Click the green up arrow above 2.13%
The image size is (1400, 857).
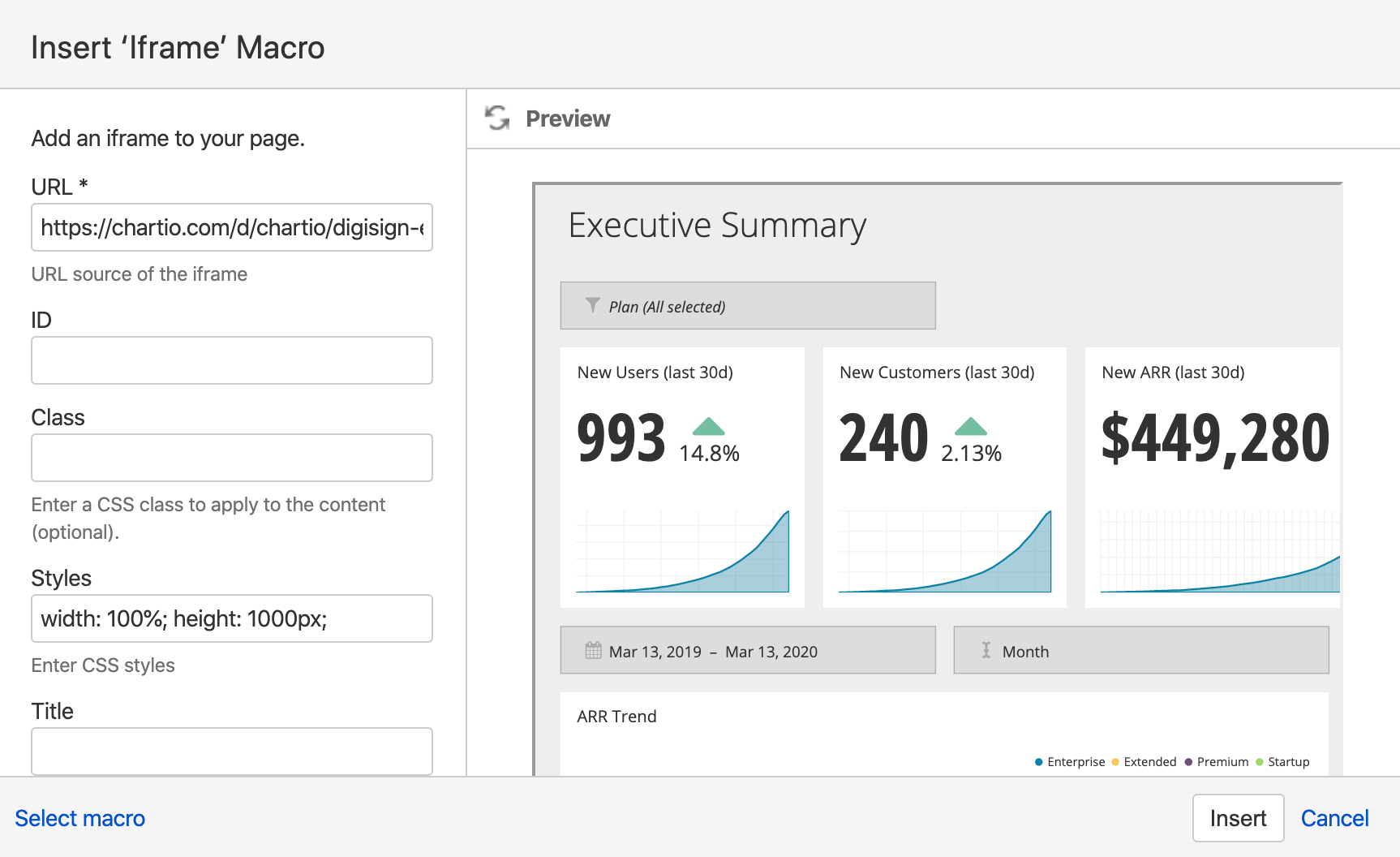(970, 426)
